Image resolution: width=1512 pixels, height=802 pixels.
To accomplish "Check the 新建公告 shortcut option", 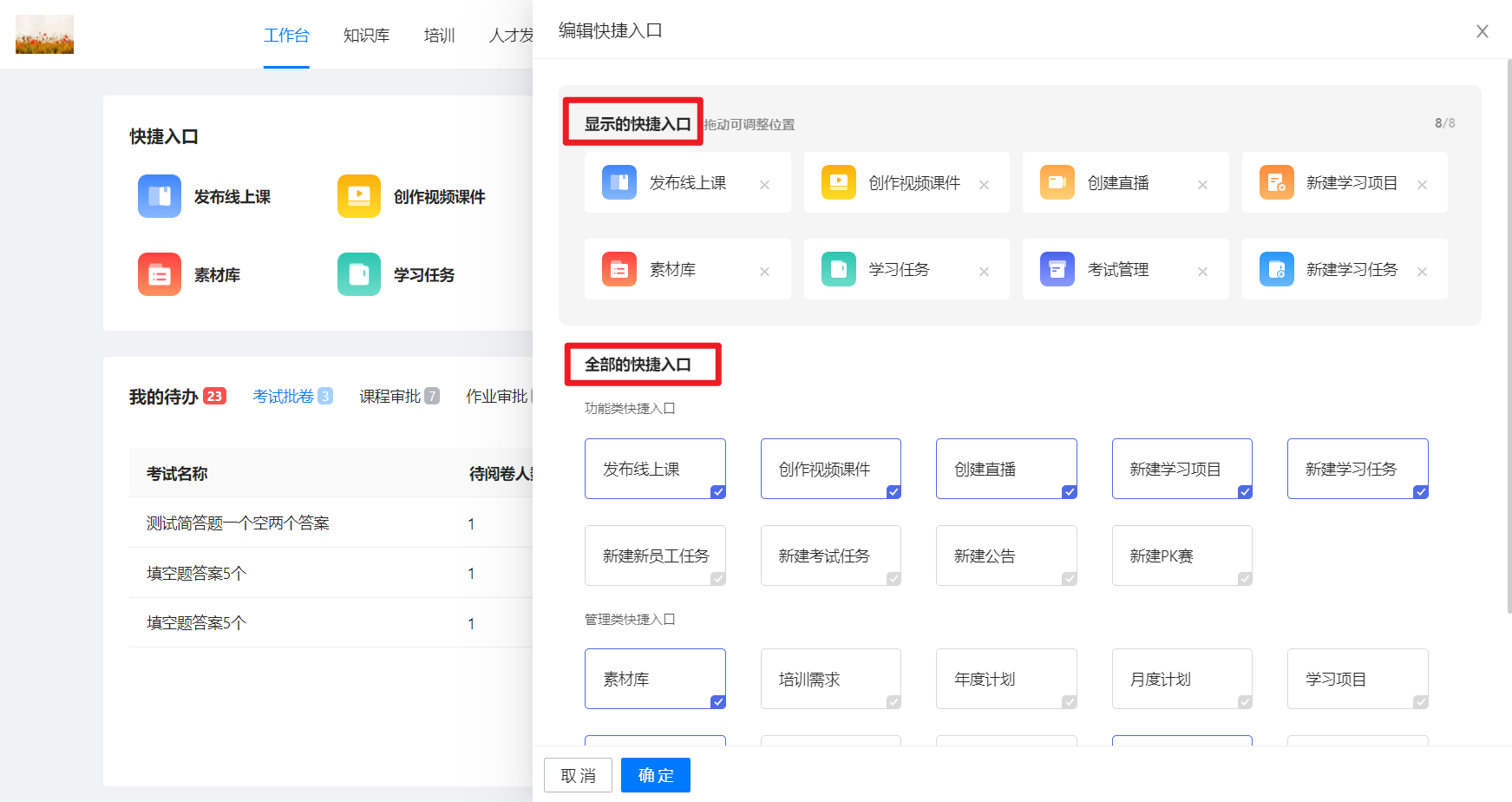I will pos(1006,555).
